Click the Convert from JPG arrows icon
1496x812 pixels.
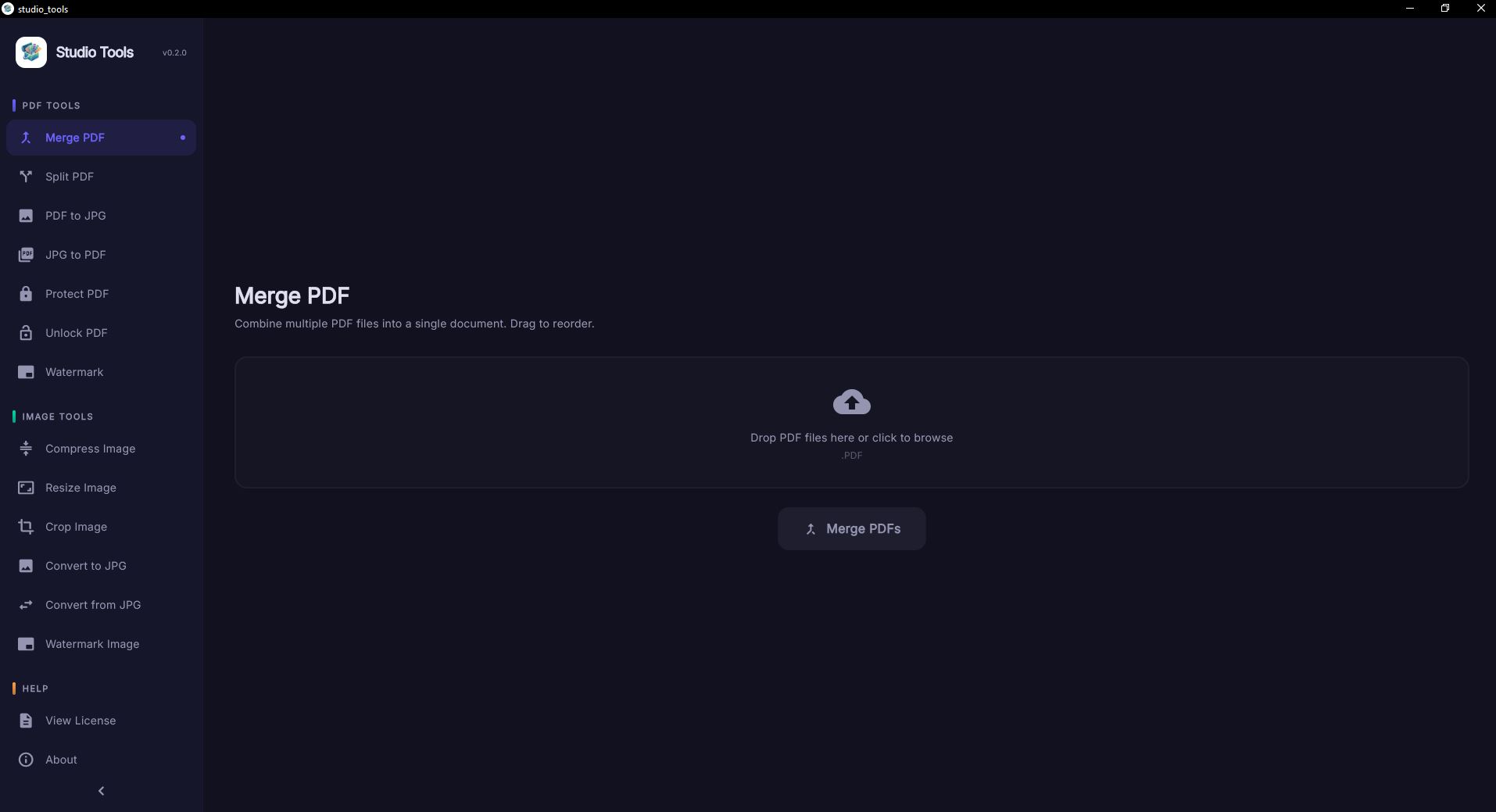(26, 605)
